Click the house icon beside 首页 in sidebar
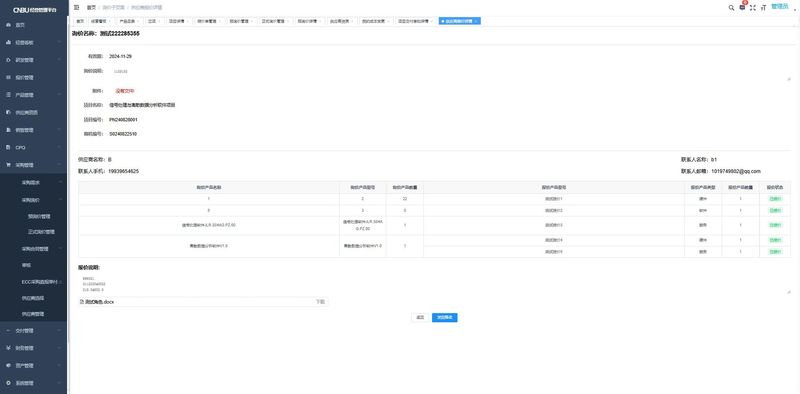The width and height of the screenshot is (800, 394). tap(8, 25)
